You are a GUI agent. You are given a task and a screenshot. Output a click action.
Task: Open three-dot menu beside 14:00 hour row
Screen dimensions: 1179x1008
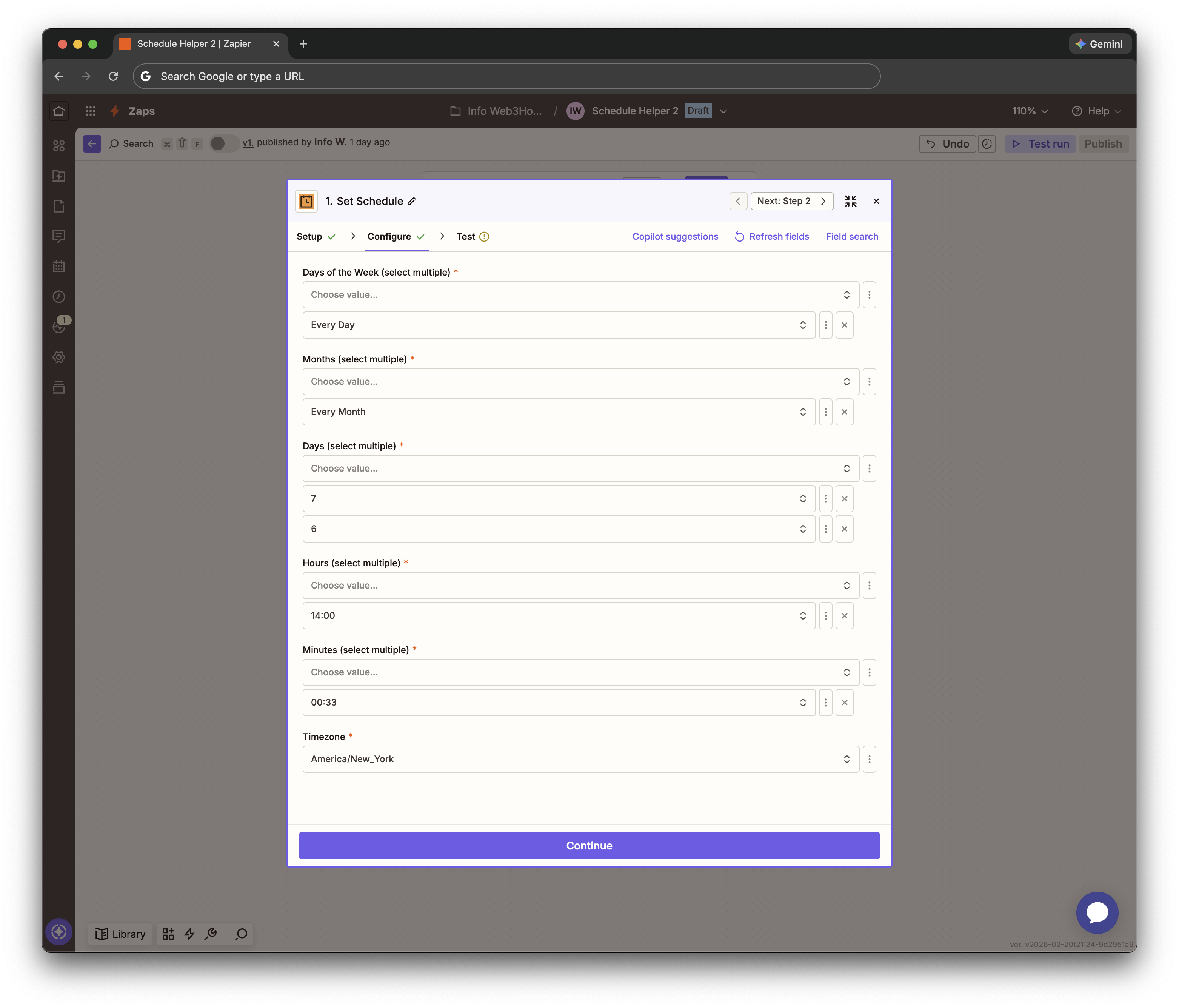pyautogui.click(x=826, y=616)
